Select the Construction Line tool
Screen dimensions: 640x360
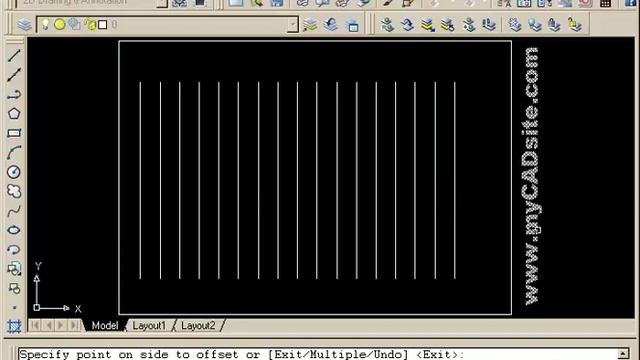point(14,75)
